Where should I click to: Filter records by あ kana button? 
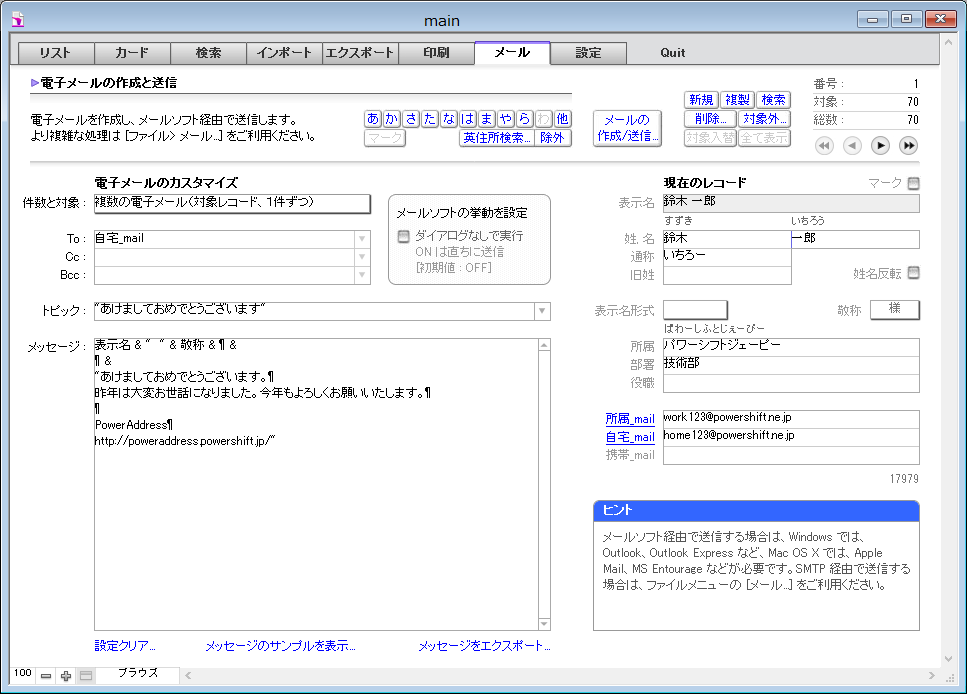tap(373, 119)
